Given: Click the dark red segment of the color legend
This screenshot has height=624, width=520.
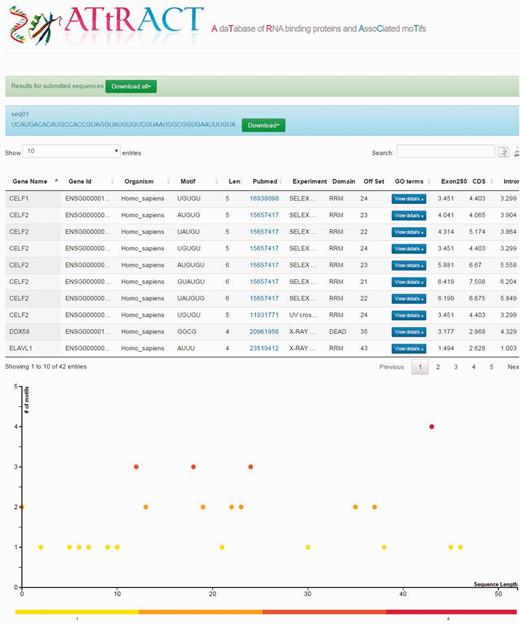Looking at the screenshot, I should coord(451,612).
